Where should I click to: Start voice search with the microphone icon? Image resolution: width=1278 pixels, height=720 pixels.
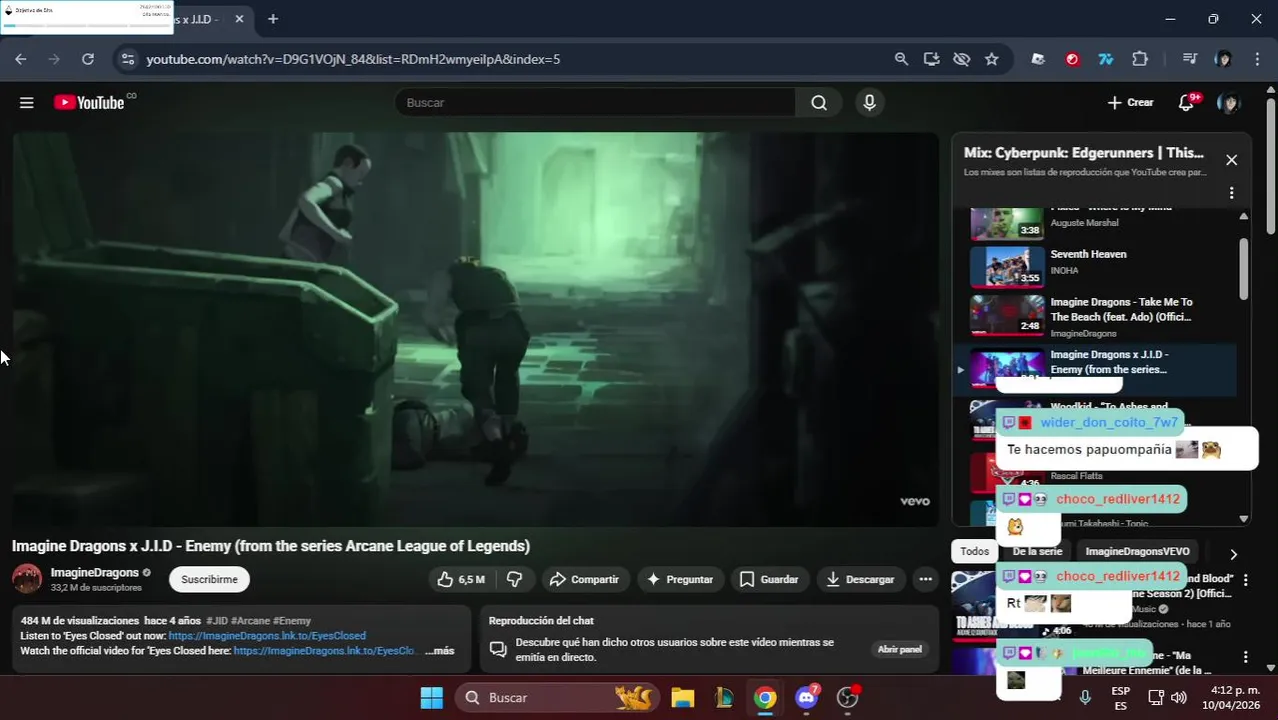click(x=869, y=103)
